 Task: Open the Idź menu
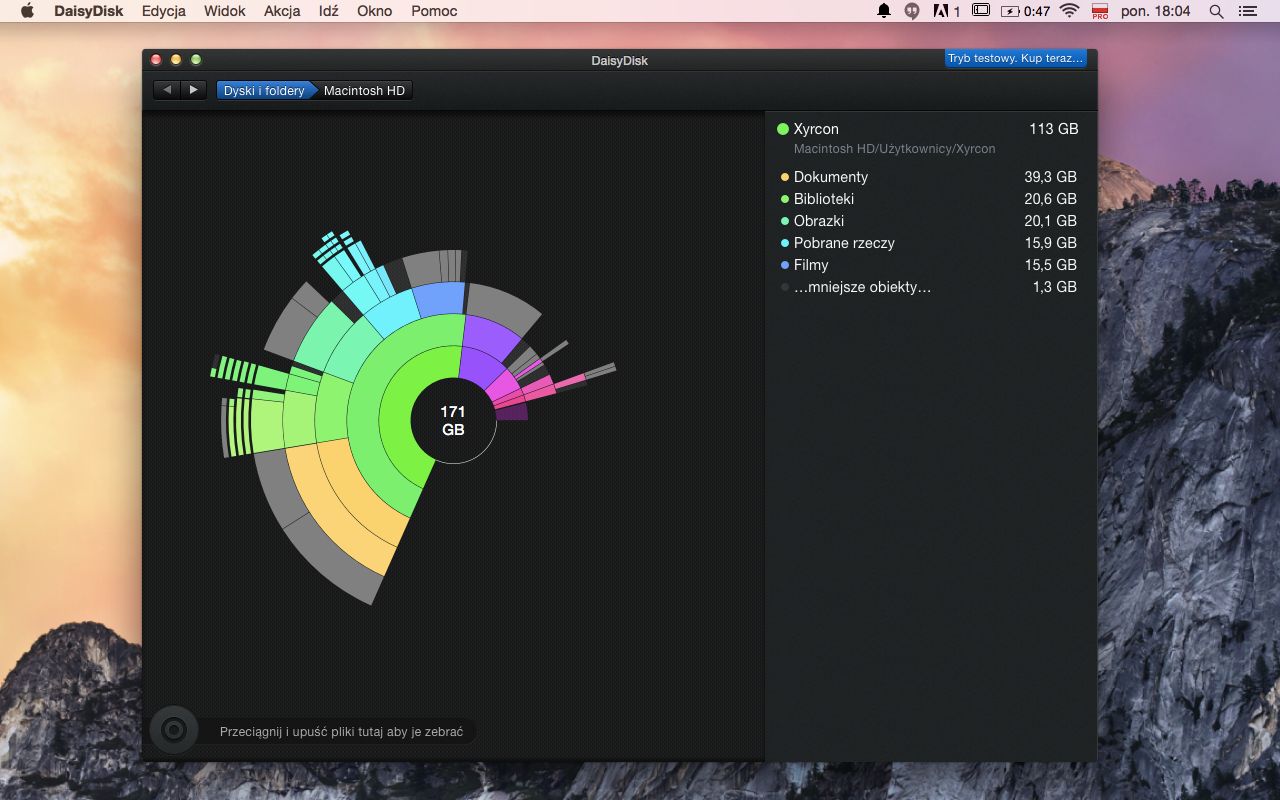tap(328, 11)
